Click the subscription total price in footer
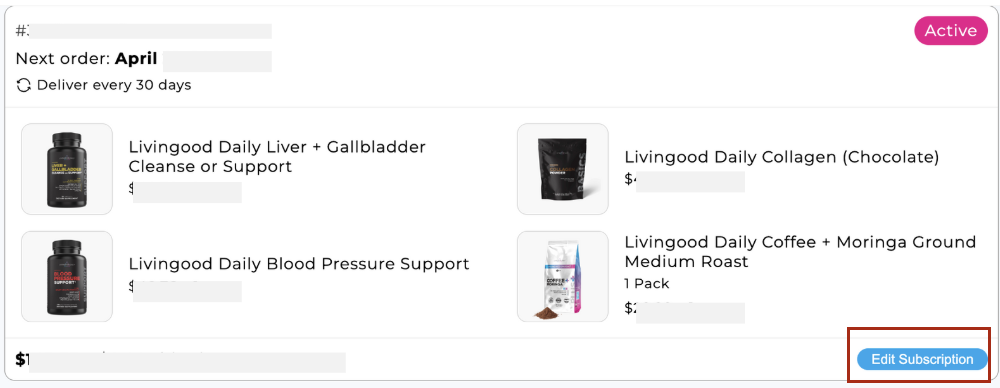1000x388 pixels. (180, 361)
